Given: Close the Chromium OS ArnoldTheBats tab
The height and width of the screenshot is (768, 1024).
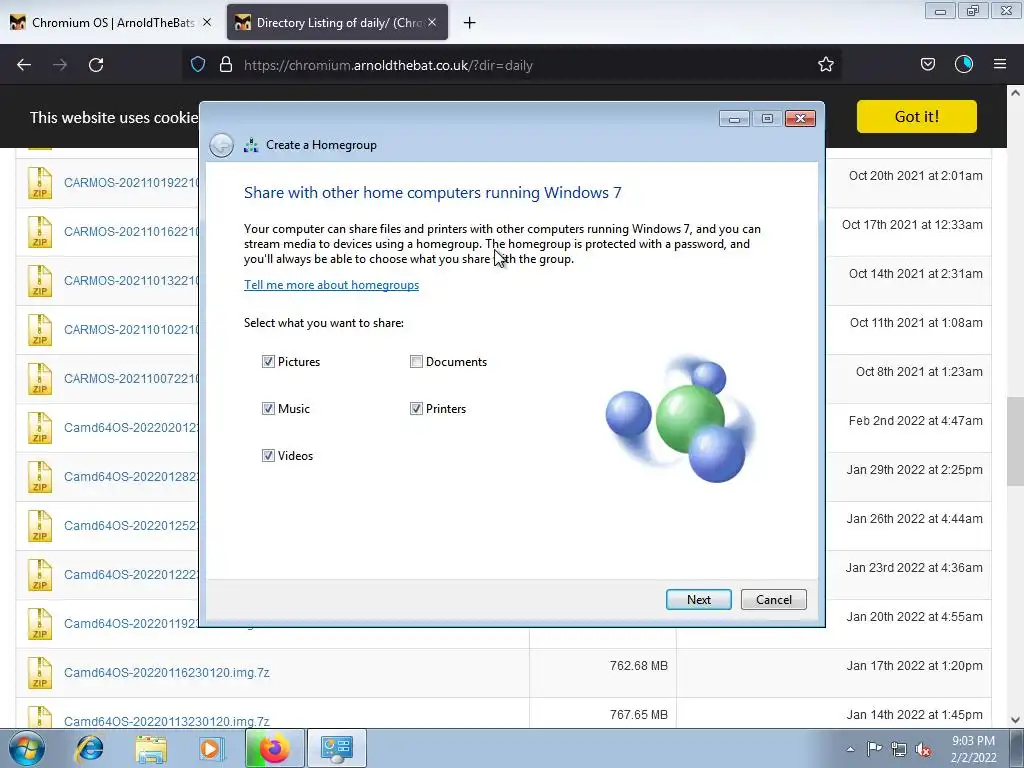Looking at the screenshot, I should tap(207, 22).
